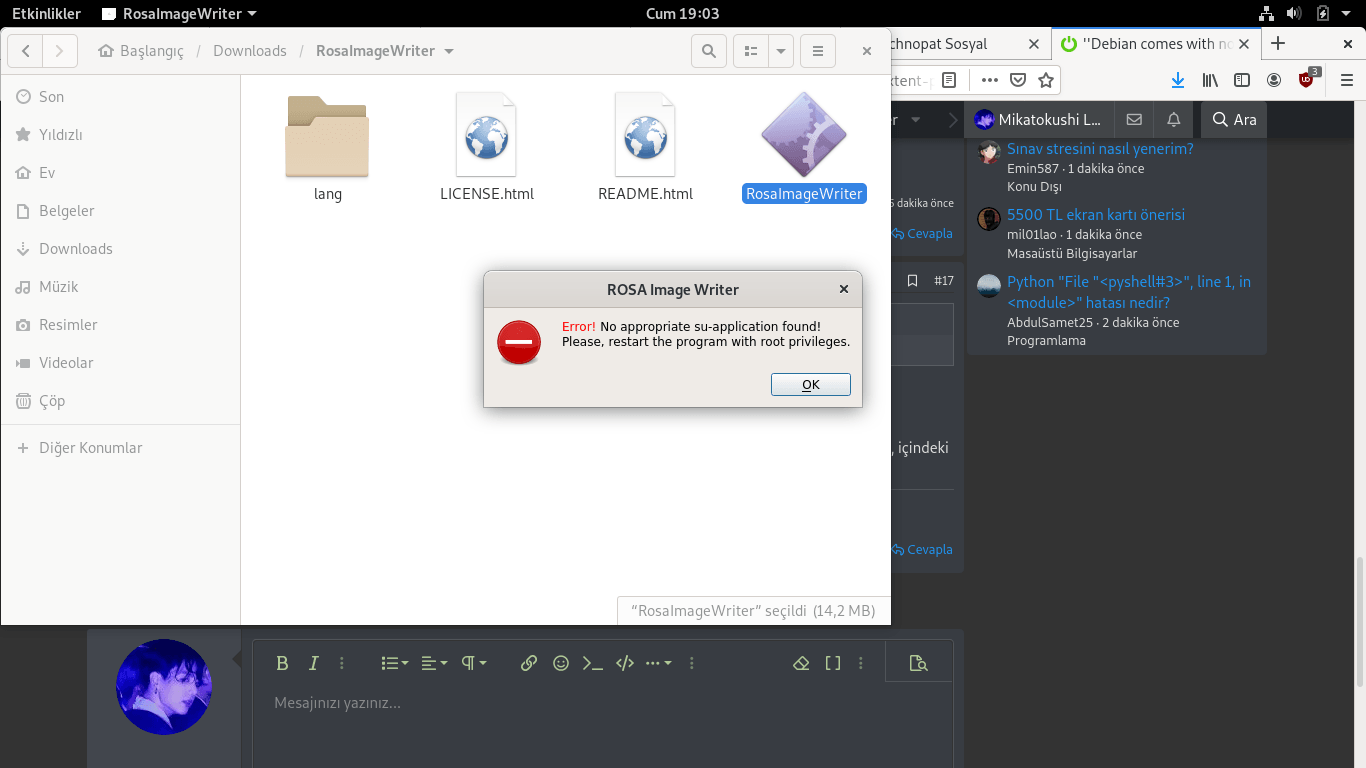Open the view options dropdown in file manager
The image size is (1366, 768).
tap(781, 51)
